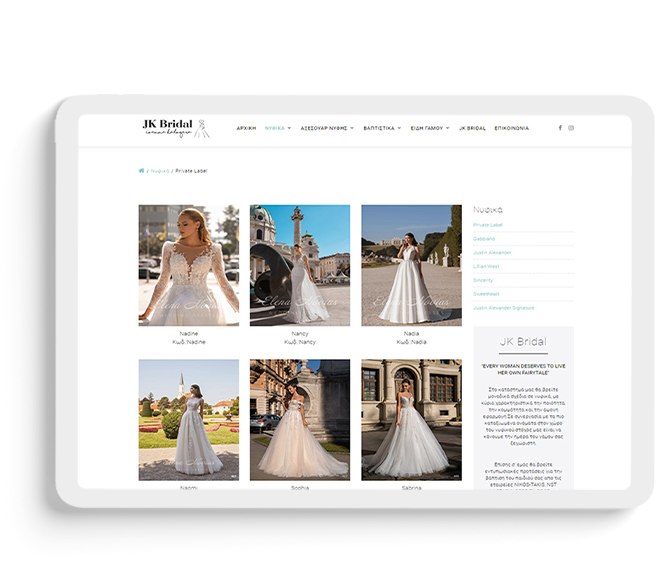Open the ΕΙΔΗ ΓΑΜΟΥ menu item

tap(426, 128)
